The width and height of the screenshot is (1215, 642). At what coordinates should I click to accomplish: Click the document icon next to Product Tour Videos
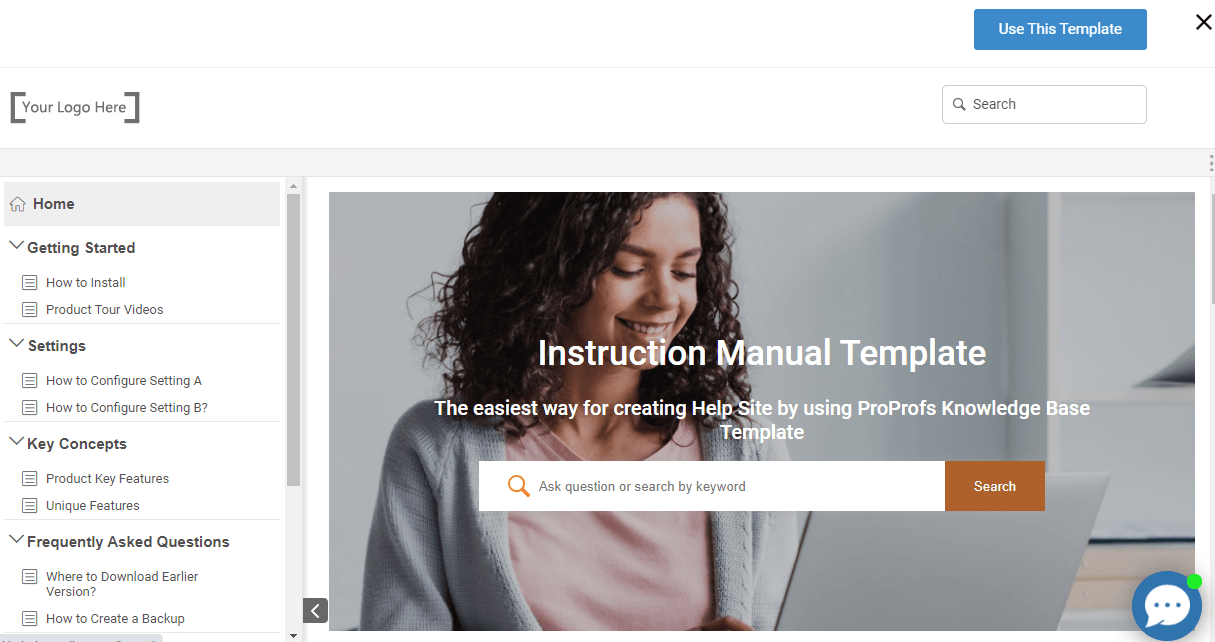click(x=30, y=310)
